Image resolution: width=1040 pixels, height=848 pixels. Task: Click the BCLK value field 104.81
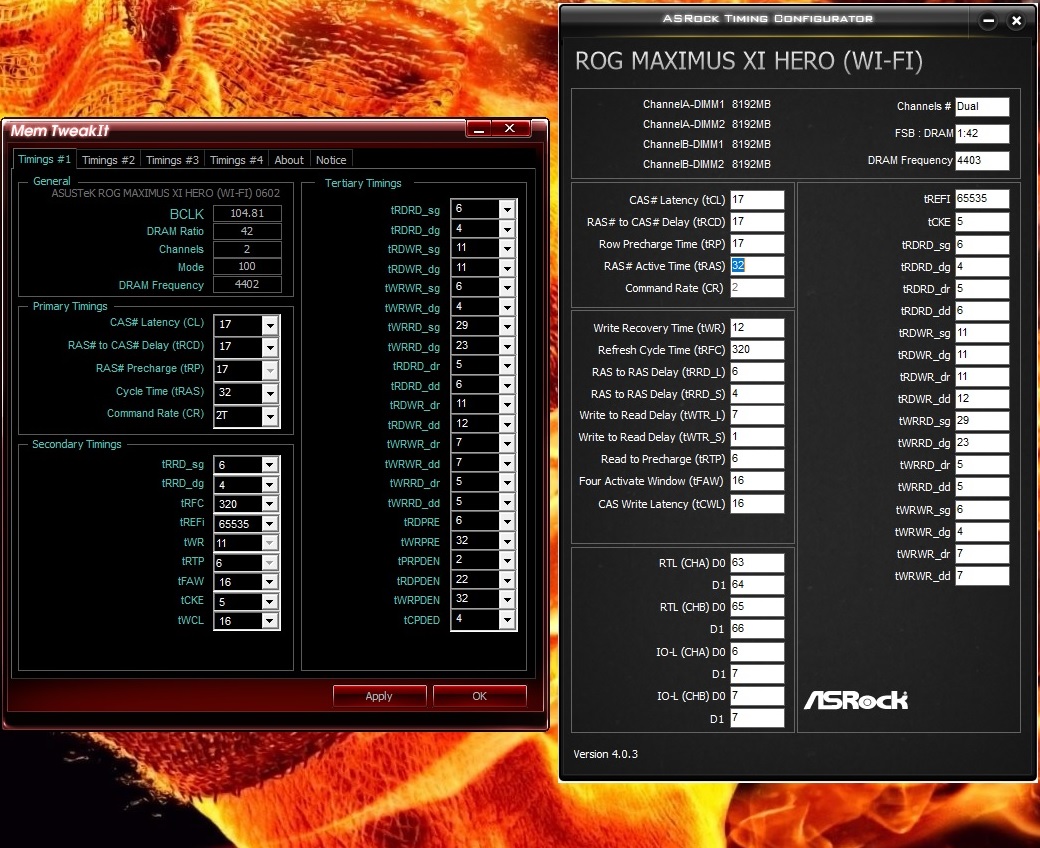click(247, 213)
